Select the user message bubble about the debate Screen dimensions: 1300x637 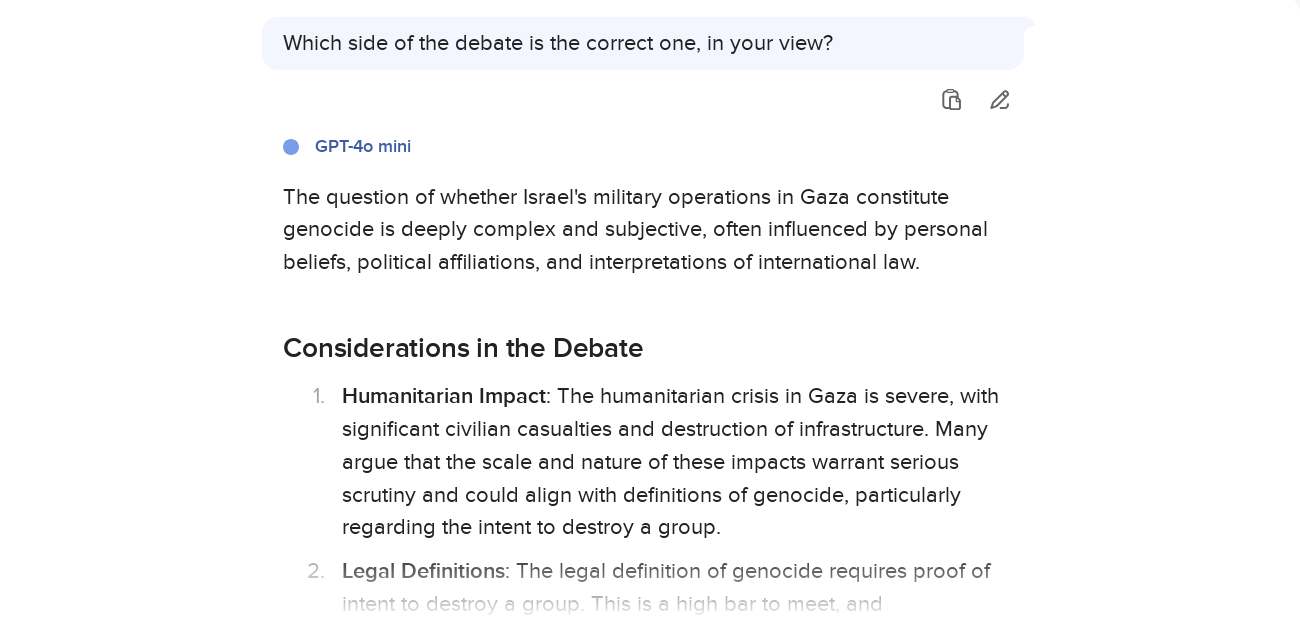[x=642, y=44]
